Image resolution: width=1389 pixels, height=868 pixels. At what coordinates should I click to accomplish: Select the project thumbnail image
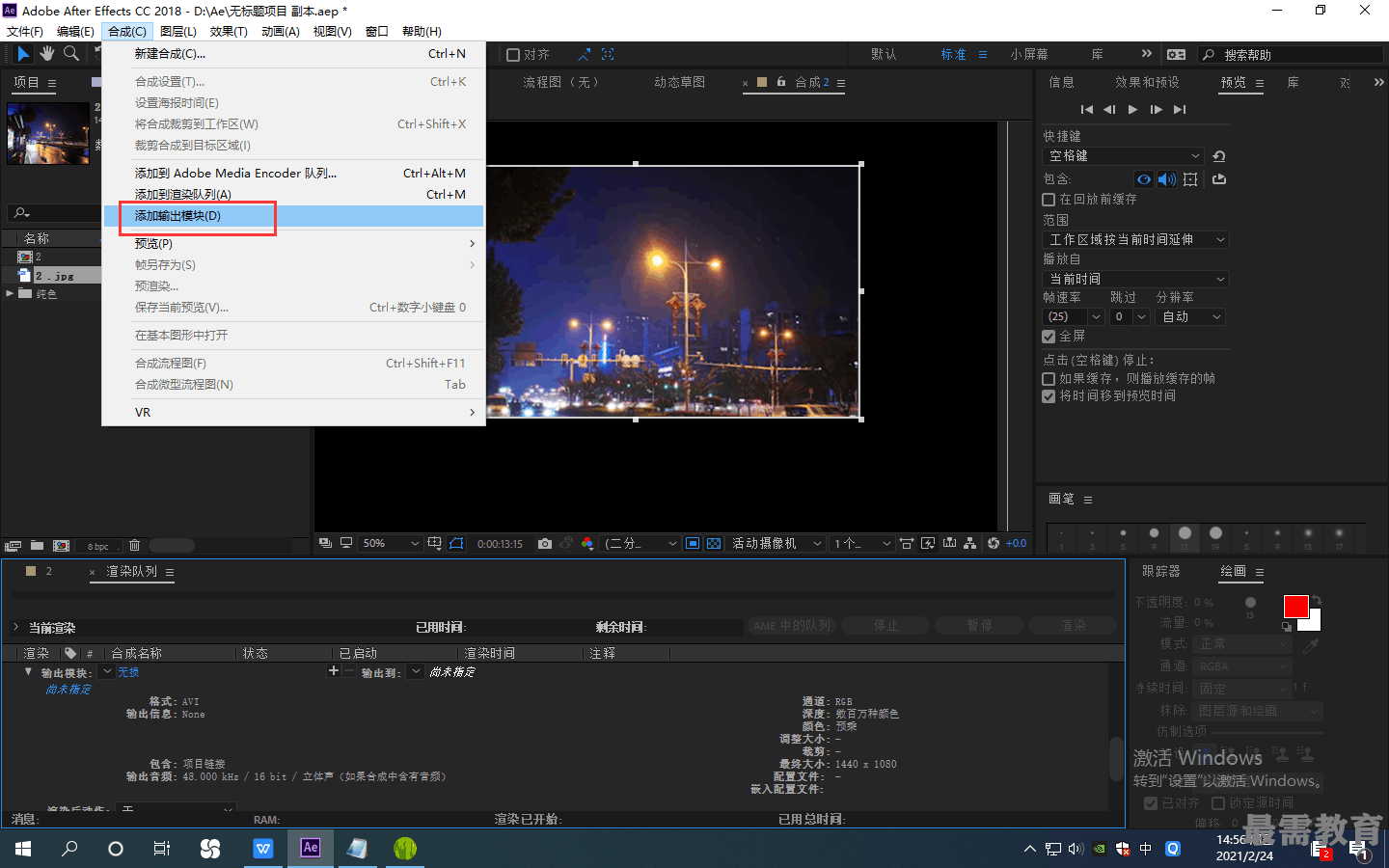click(x=48, y=133)
